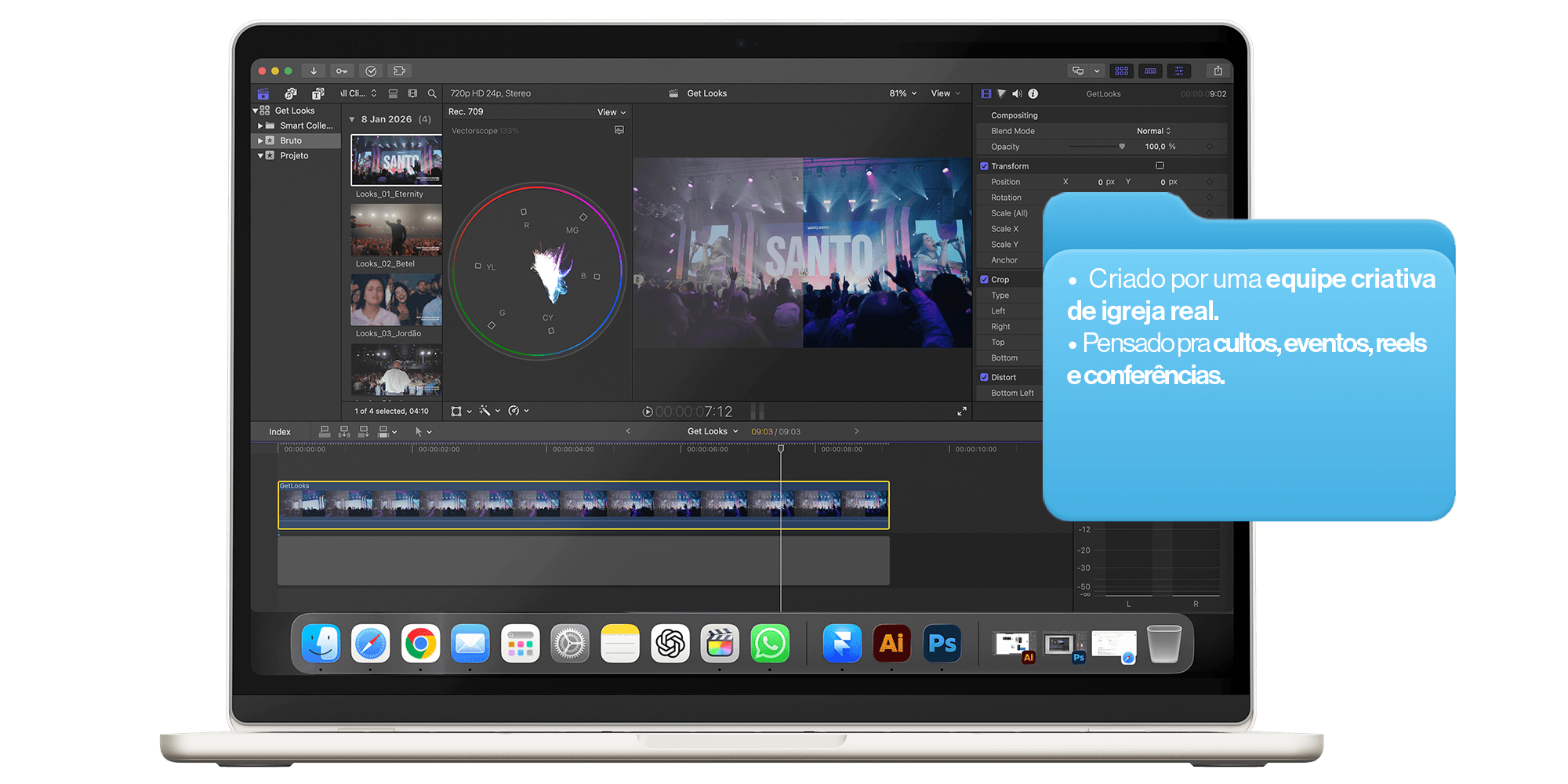1568x784 pixels.
Task: Open the Retime speedometer menu
Action: [518, 411]
